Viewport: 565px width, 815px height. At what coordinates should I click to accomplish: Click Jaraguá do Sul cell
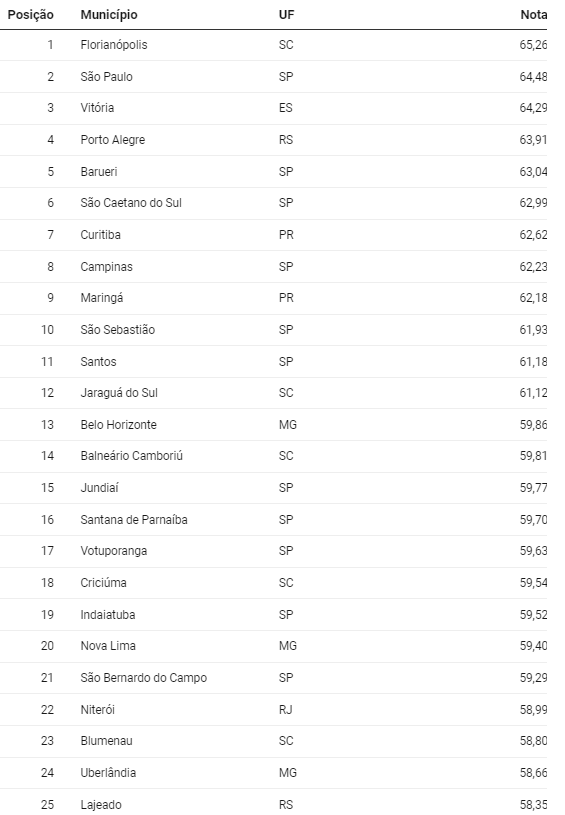pos(119,393)
